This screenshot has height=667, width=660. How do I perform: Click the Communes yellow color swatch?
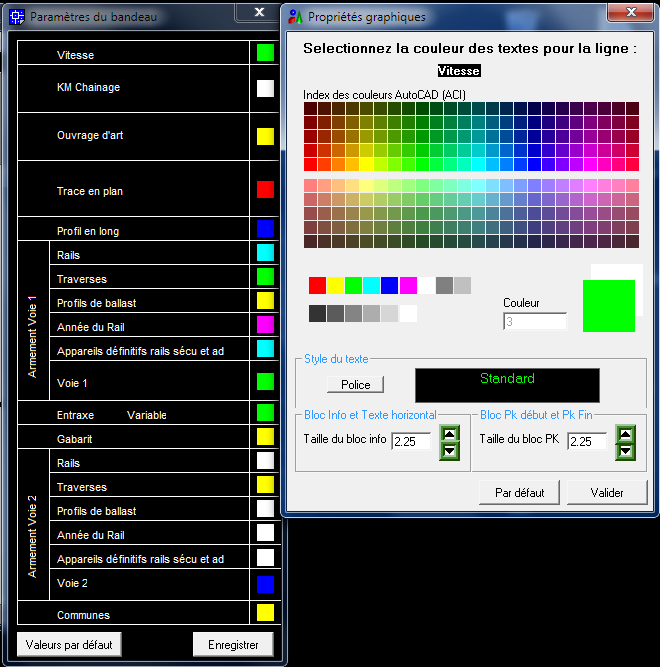(x=265, y=613)
